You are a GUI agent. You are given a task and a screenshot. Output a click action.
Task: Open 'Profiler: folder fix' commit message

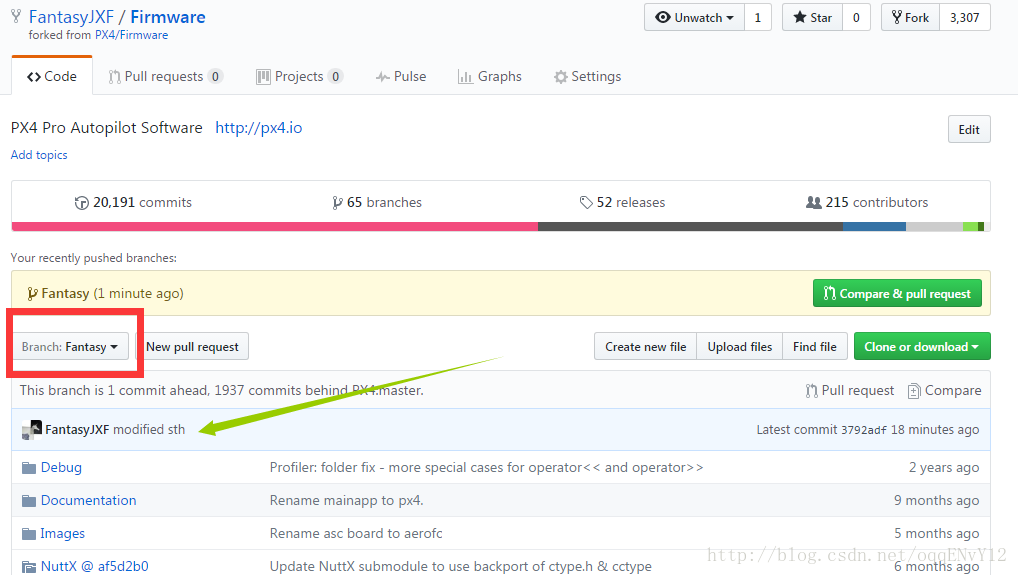point(486,467)
